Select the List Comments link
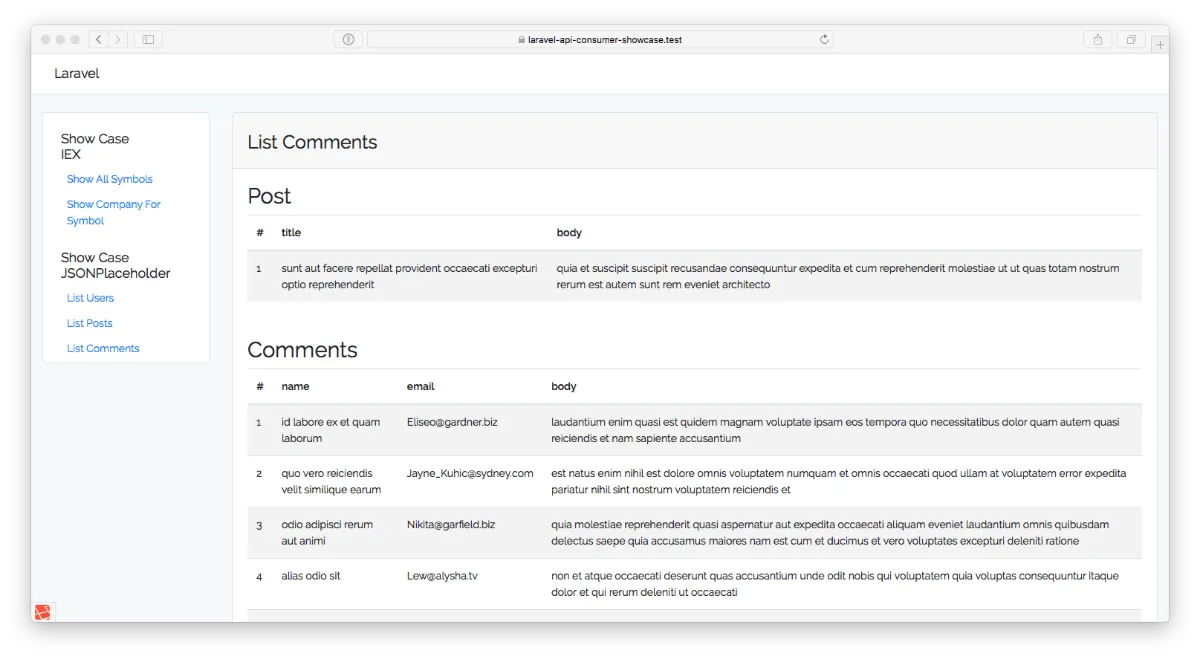The height and width of the screenshot is (659, 1200). (x=102, y=347)
